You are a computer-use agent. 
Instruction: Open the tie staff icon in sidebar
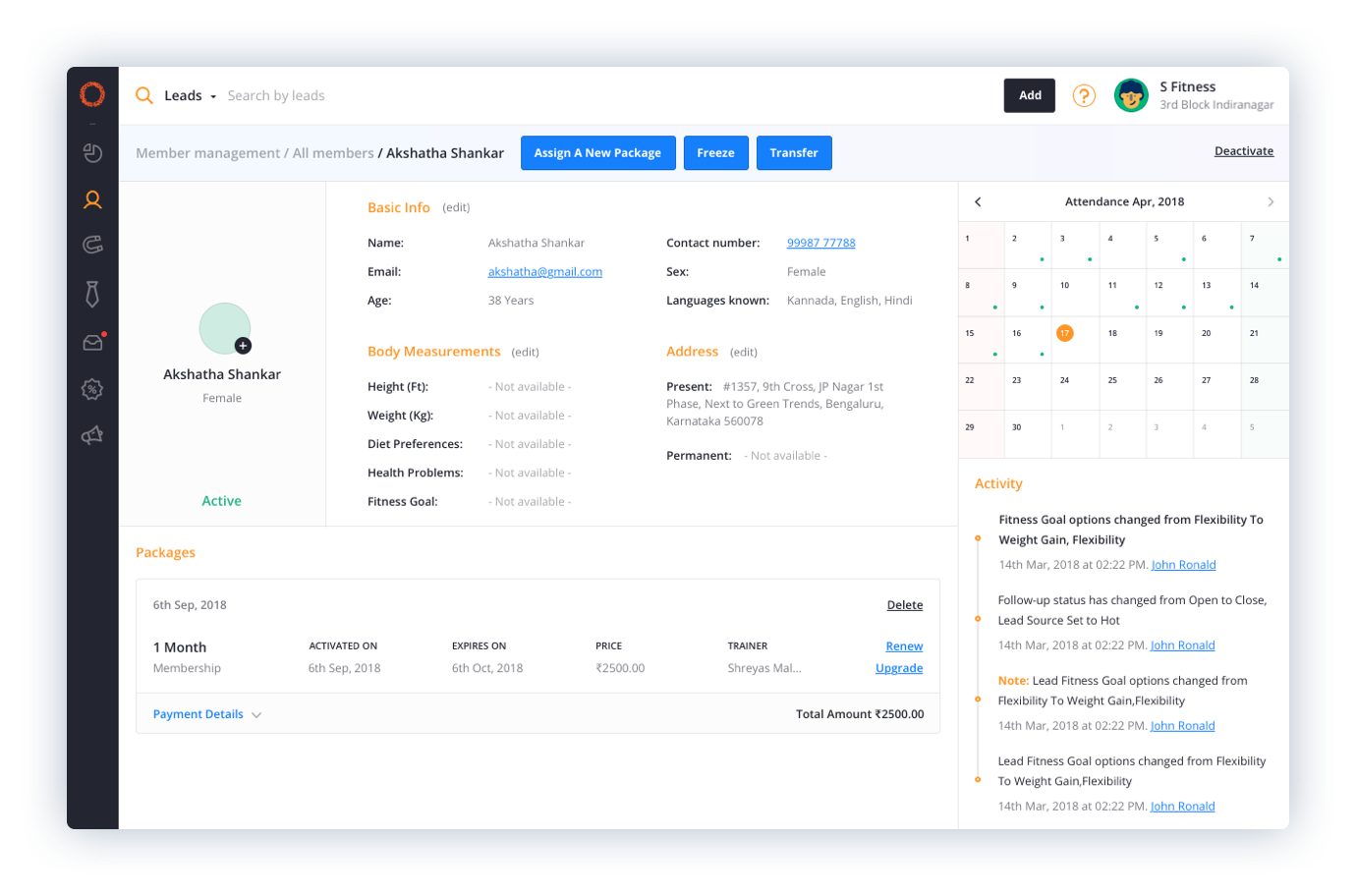click(x=92, y=294)
